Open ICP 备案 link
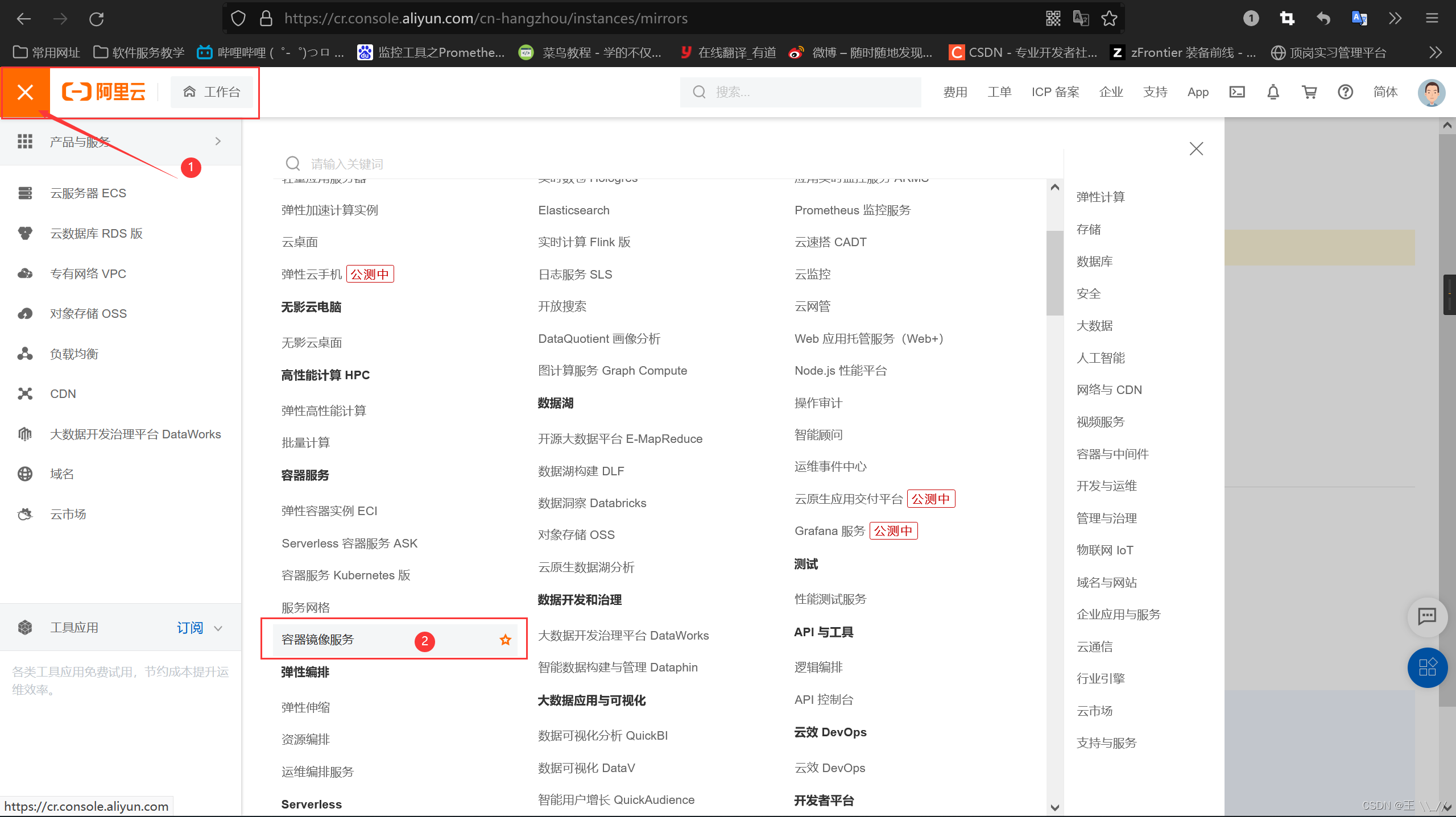1456x817 pixels. click(1056, 92)
